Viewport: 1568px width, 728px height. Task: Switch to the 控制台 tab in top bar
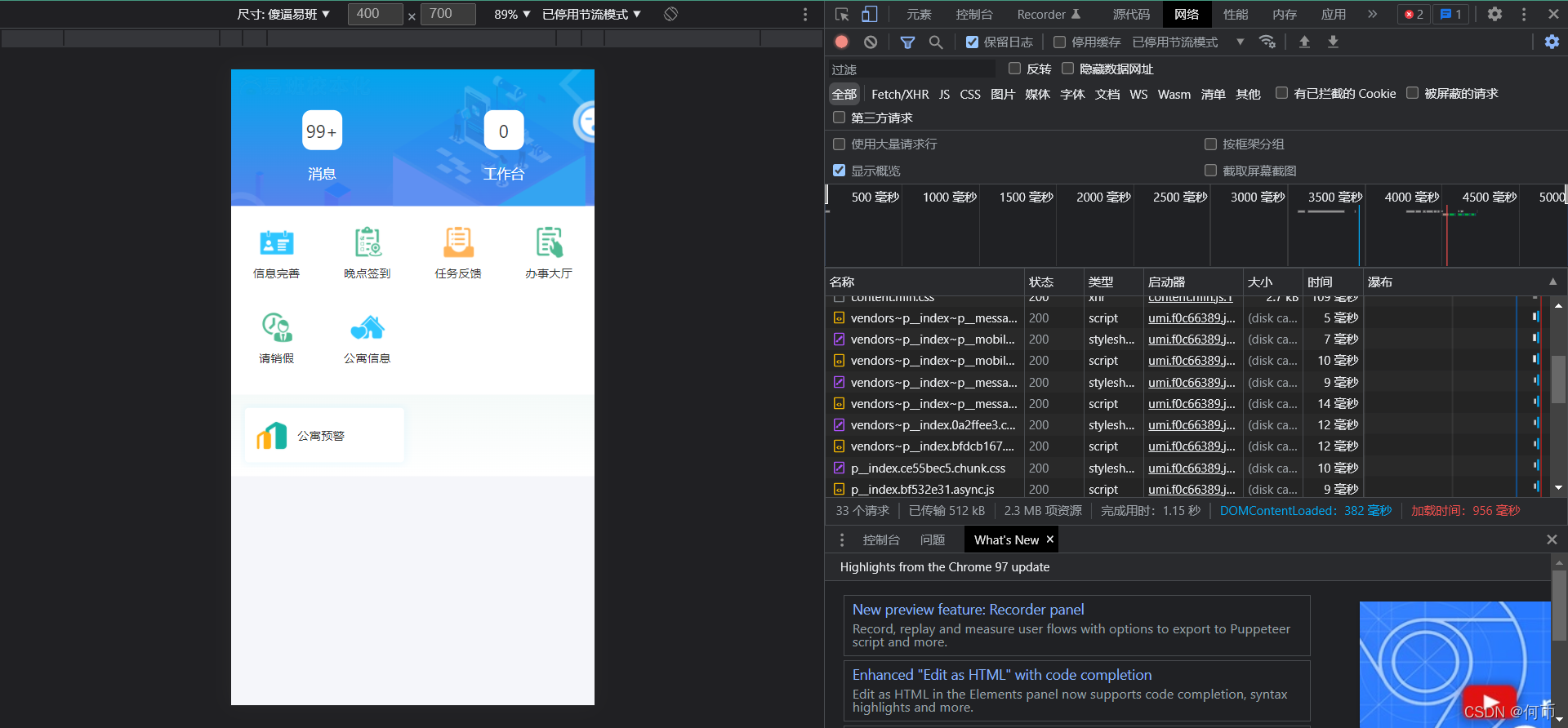coord(974,14)
